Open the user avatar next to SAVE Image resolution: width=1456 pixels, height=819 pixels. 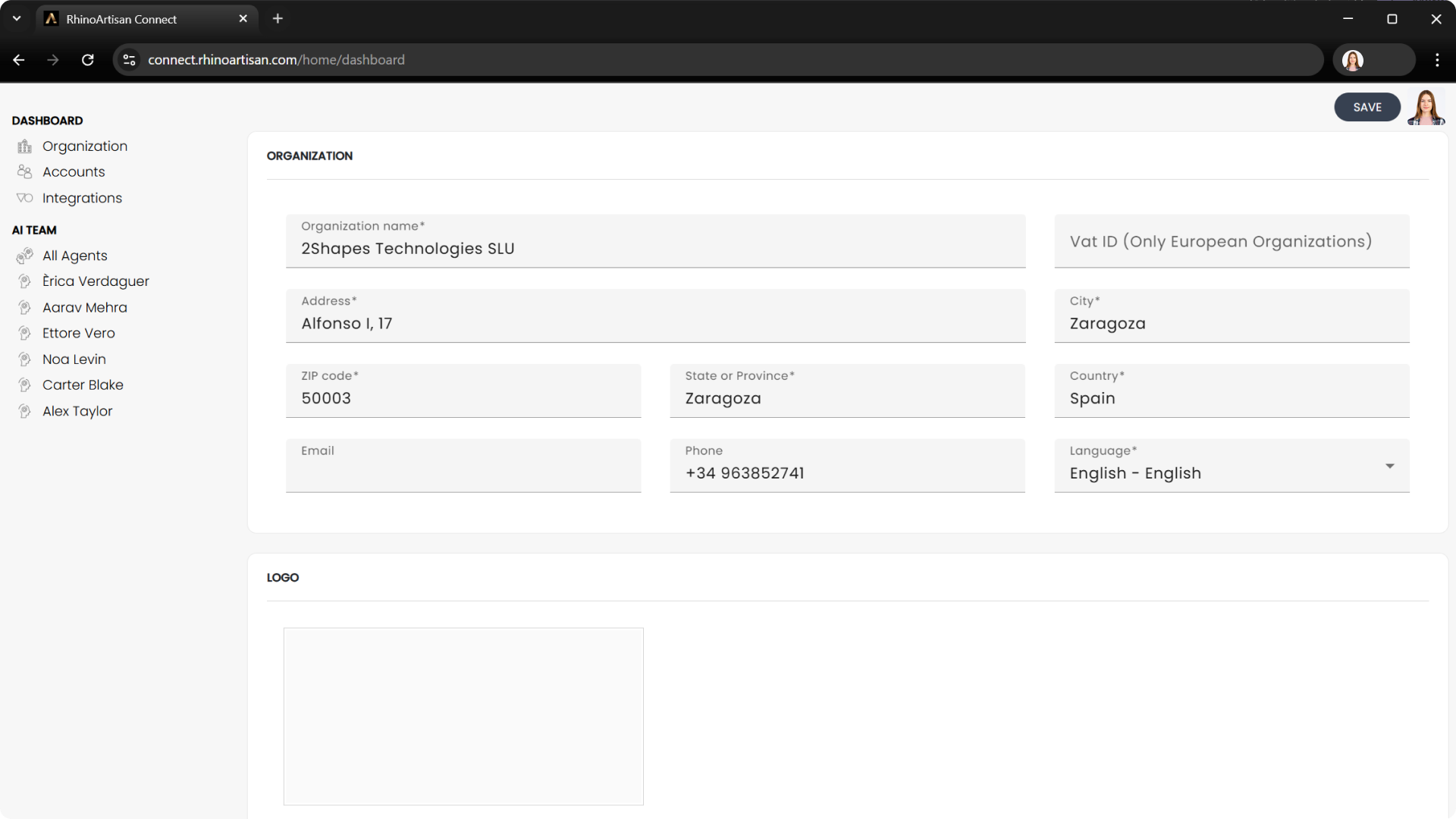tap(1426, 108)
